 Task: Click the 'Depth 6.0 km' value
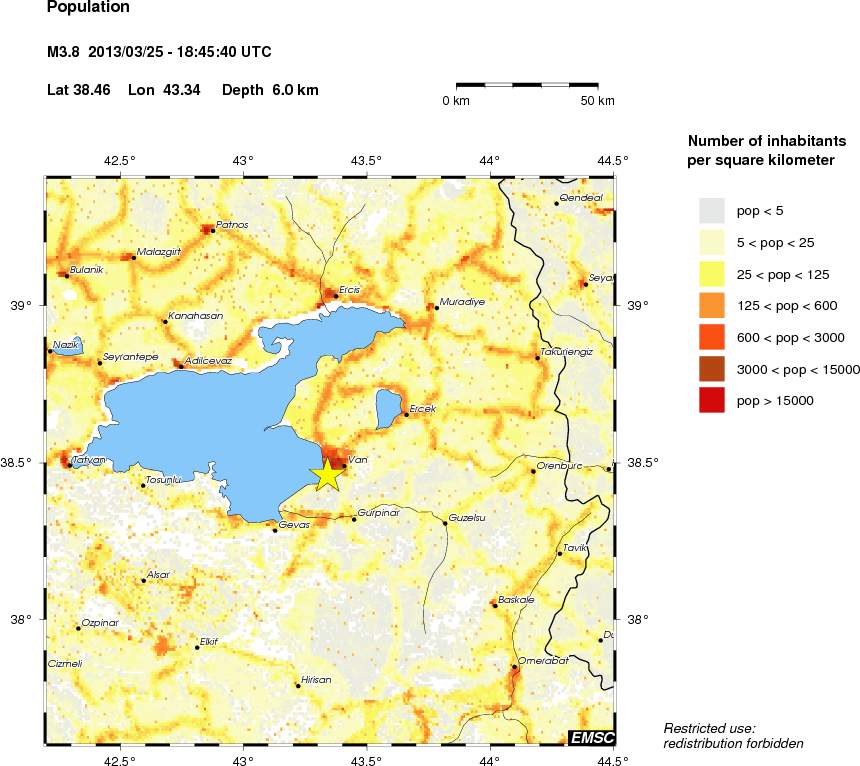pyautogui.click(x=270, y=90)
